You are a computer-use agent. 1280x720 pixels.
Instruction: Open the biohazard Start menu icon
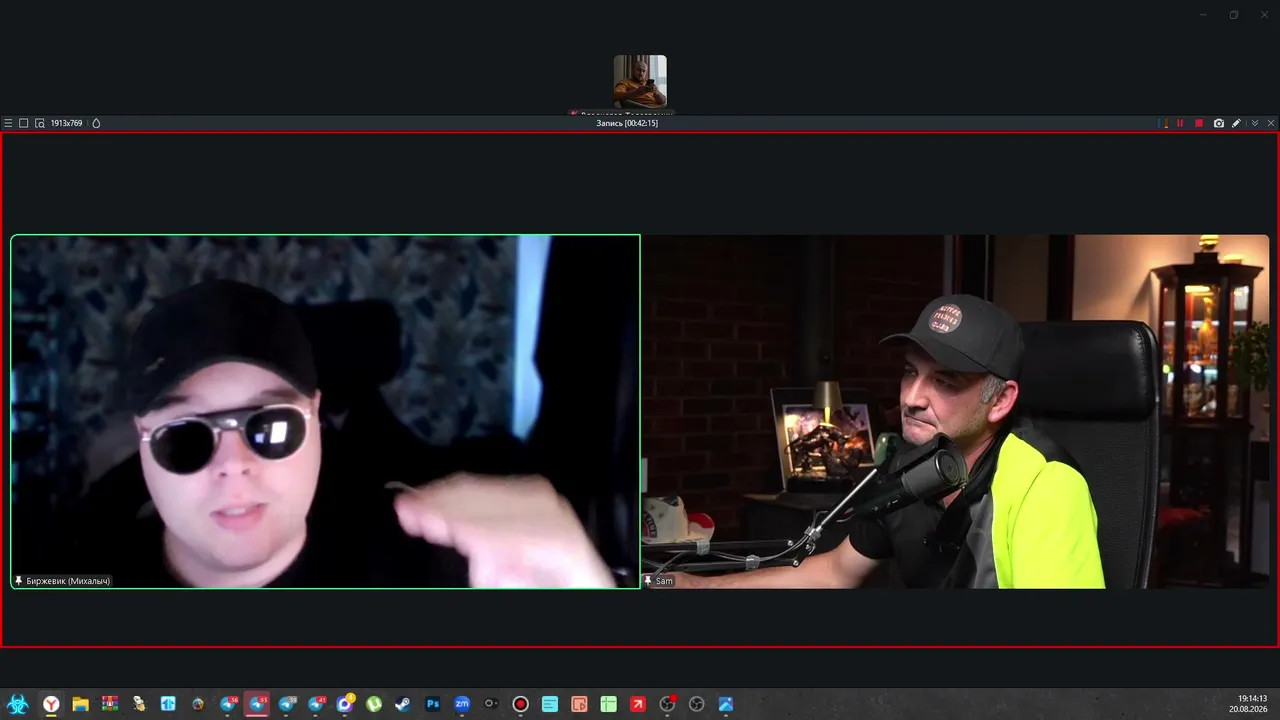click(18, 704)
